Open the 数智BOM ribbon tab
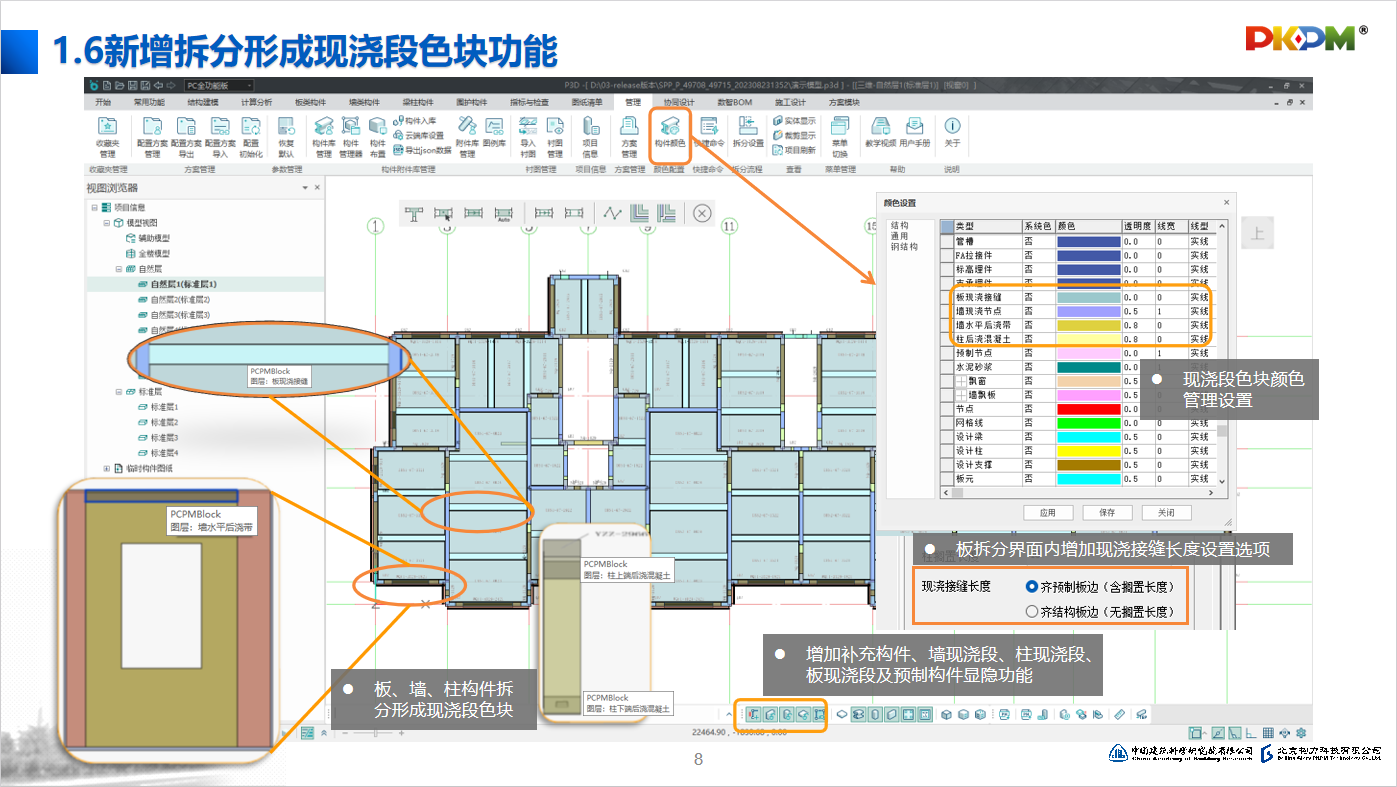The height and width of the screenshot is (787, 1397). click(x=735, y=102)
